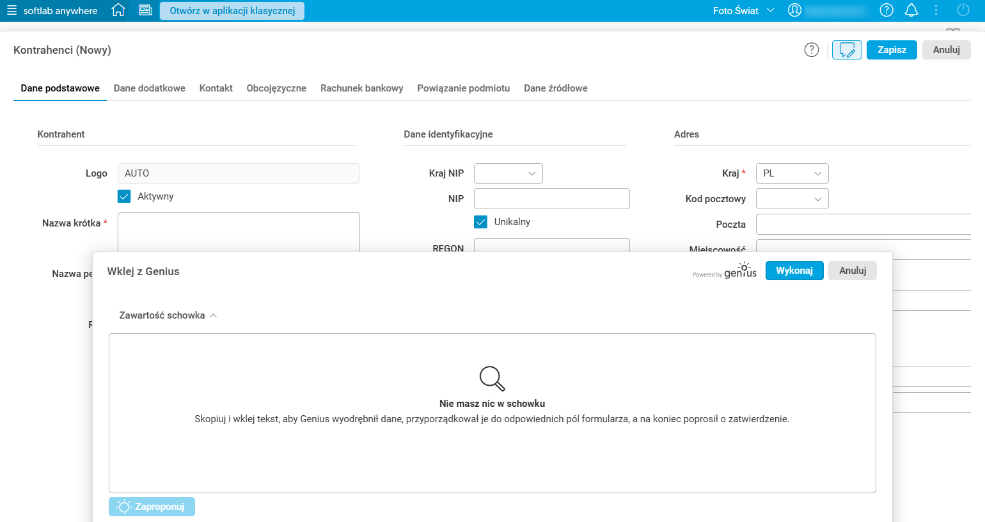Open the Kod pocztowy dropdown

pyautogui.click(x=792, y=198)
